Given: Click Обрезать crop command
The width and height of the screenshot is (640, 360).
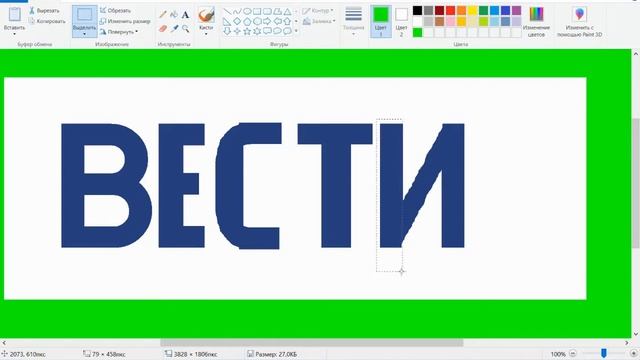Looking at the screenshot, I should coord(115,10).
